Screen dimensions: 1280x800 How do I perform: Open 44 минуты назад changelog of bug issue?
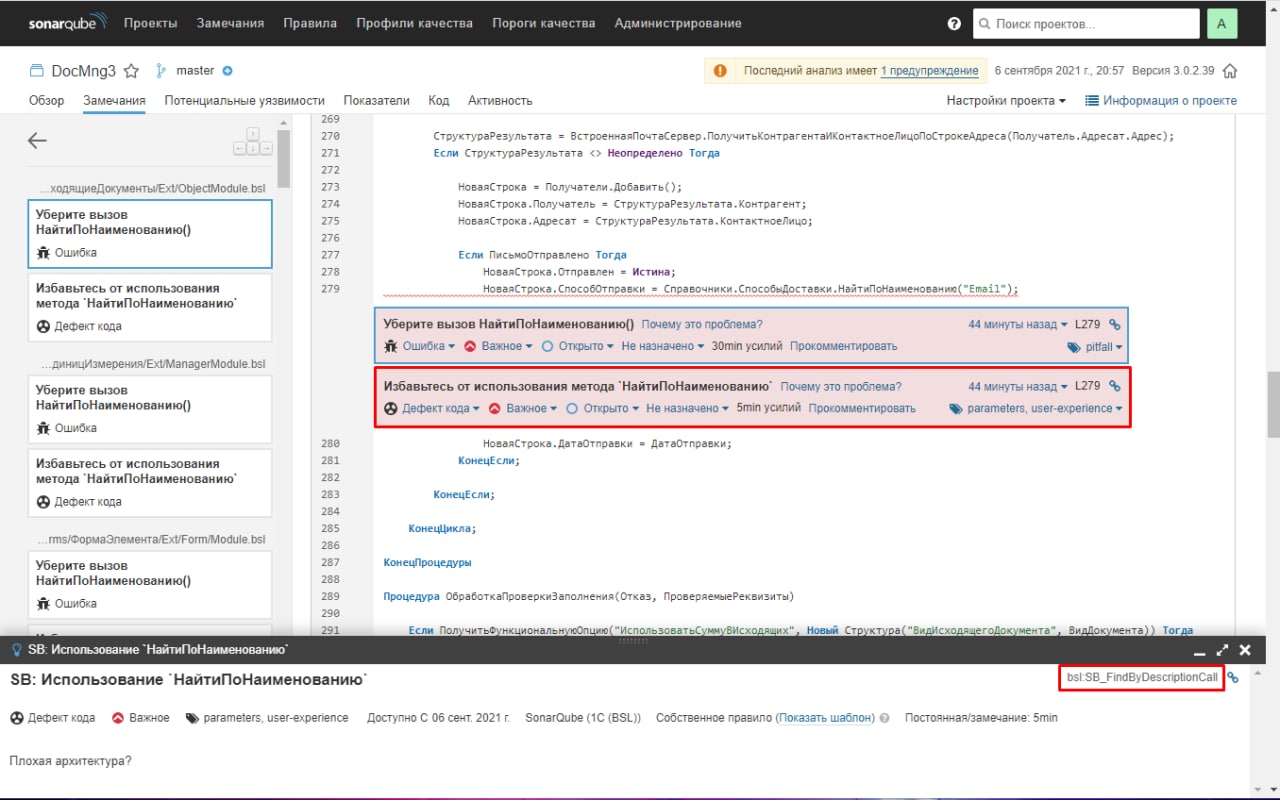pos(1018,324)
